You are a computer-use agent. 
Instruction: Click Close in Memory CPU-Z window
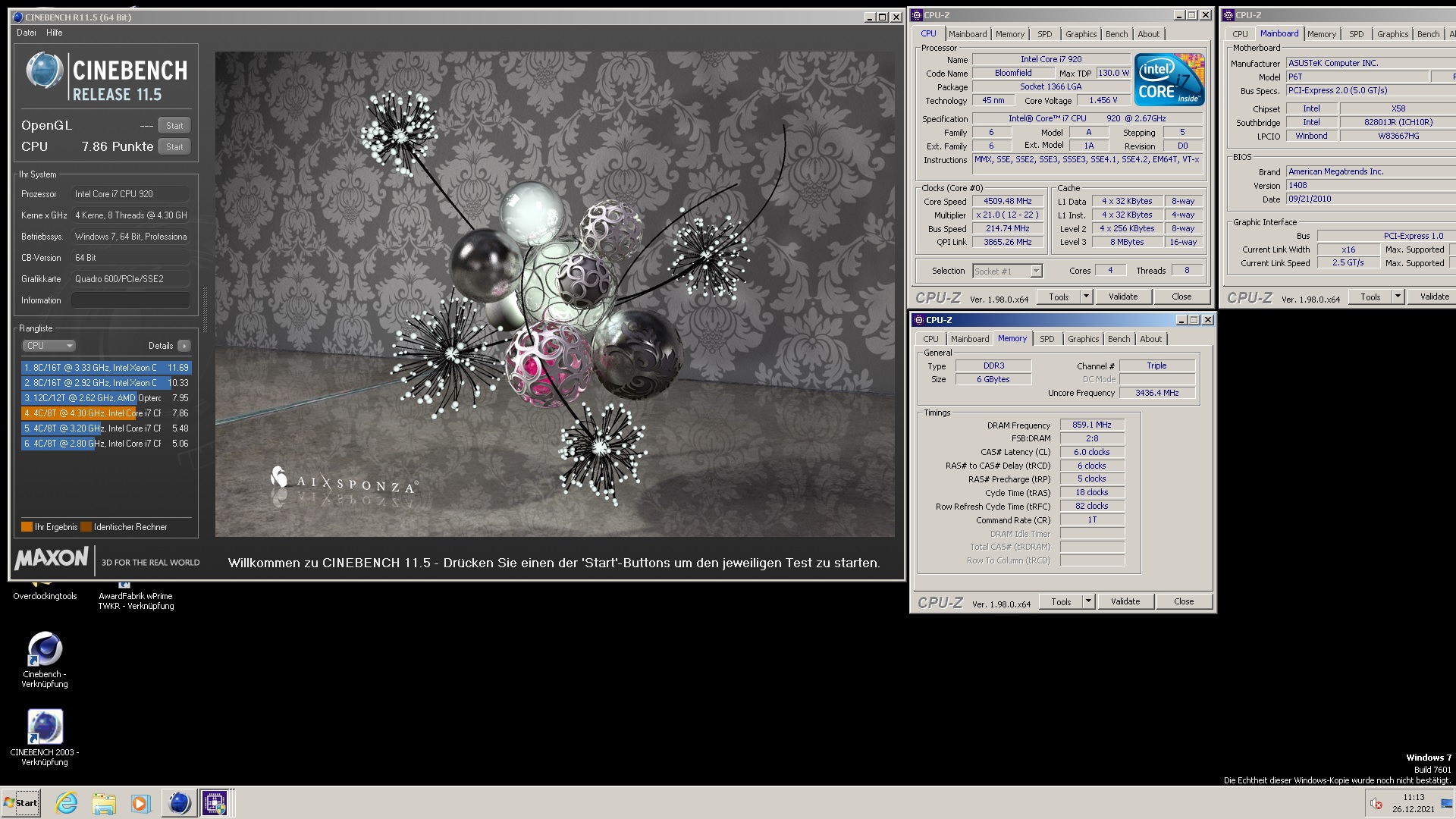tap(1184, 601)
